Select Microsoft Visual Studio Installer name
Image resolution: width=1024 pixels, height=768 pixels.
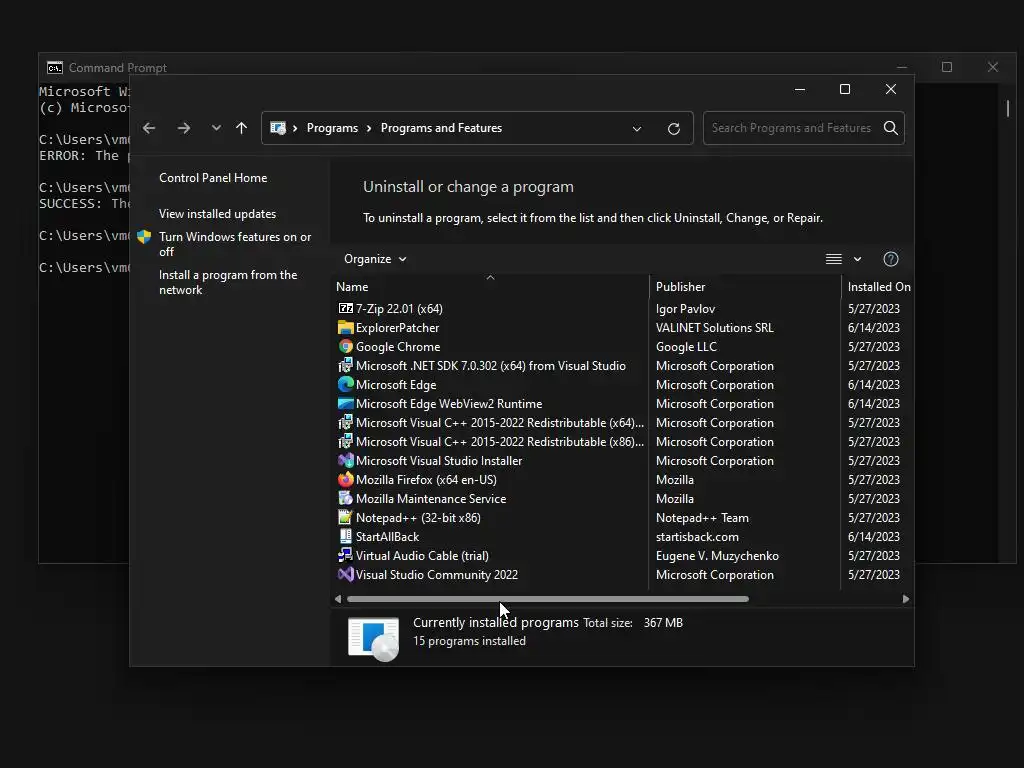[x=439, y=460]
